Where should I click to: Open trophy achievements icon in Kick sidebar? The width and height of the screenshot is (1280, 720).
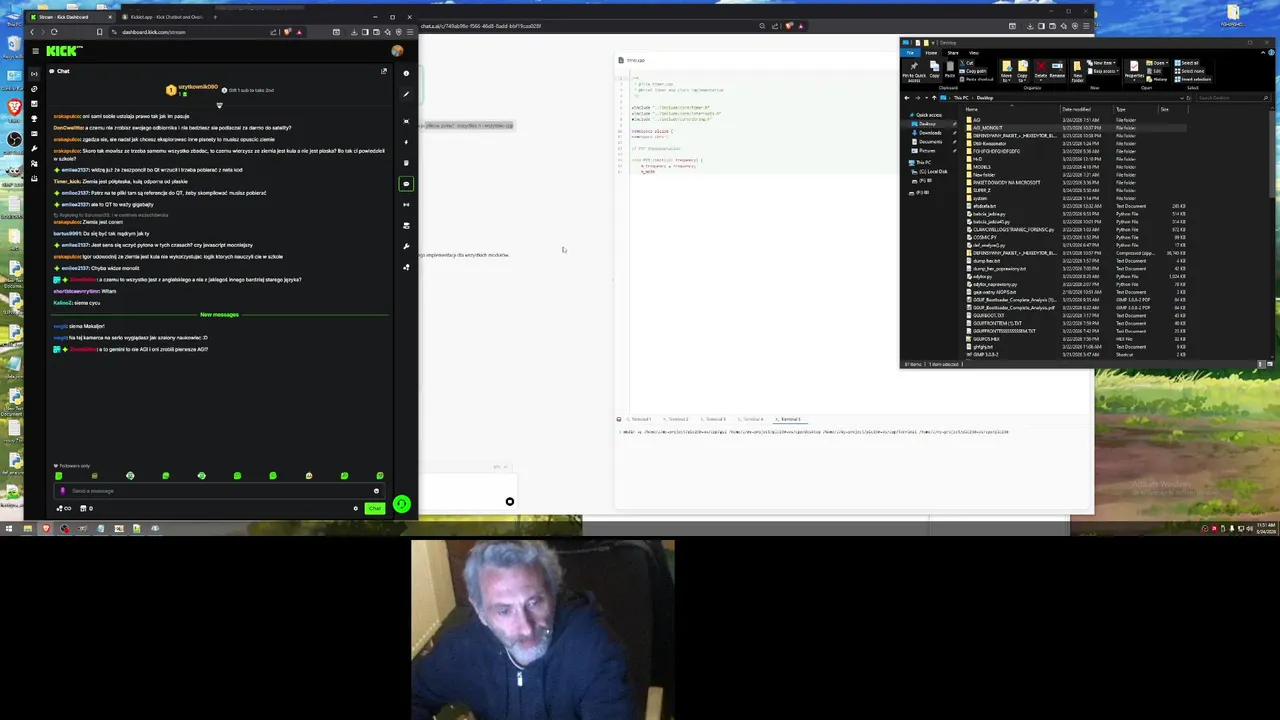point(34,118)
